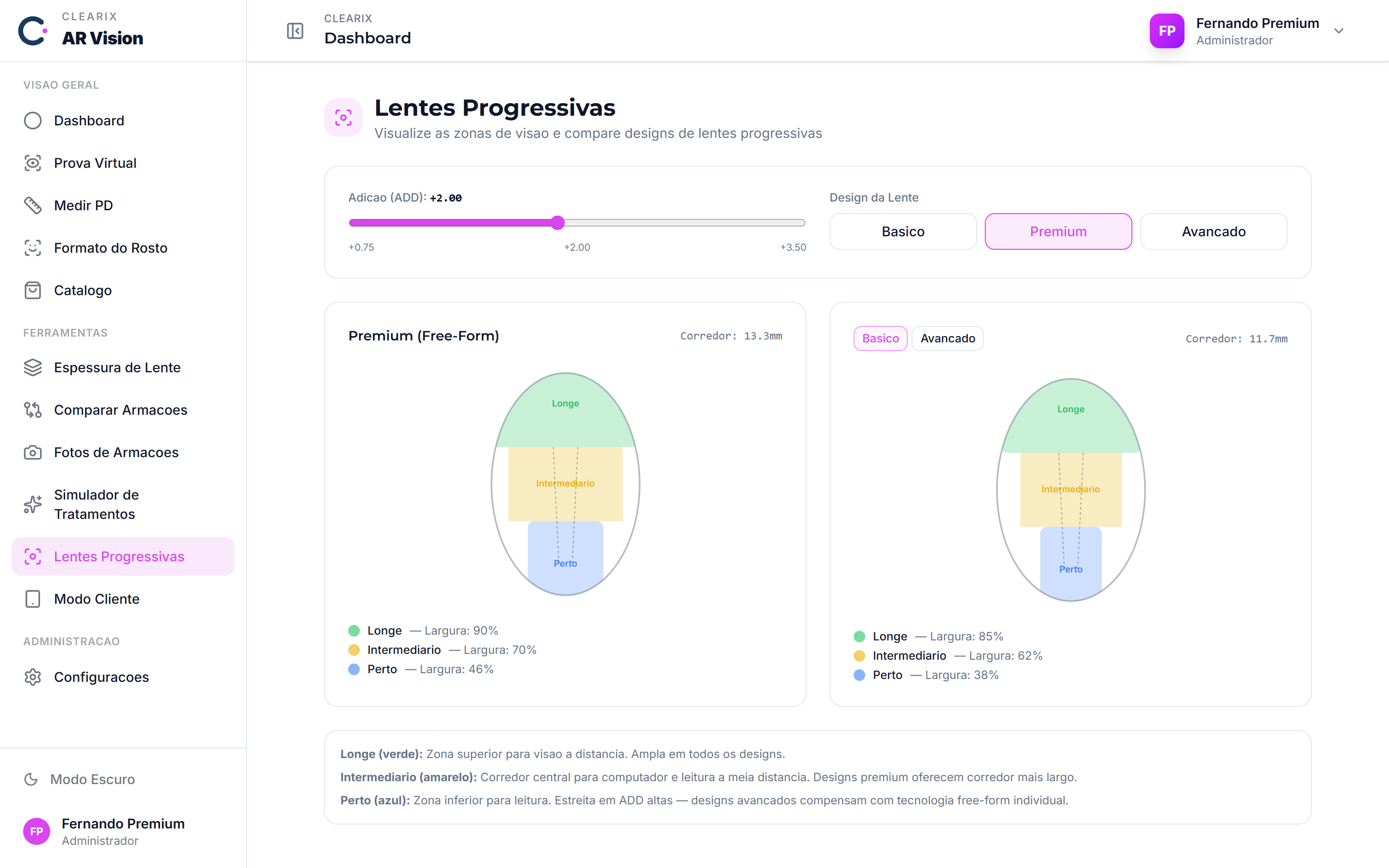1389x868 pixels.
Task: Click the Medir PD ruler icon
Action: click(x=33, y=205)
